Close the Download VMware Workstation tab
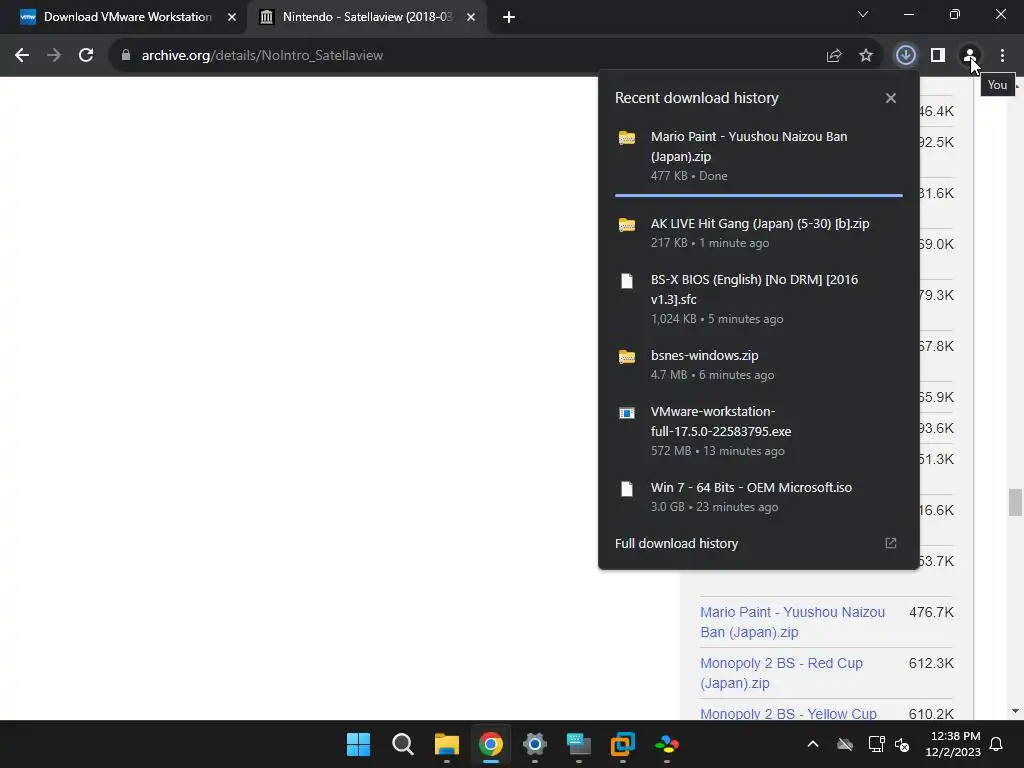 click(232, 17)
